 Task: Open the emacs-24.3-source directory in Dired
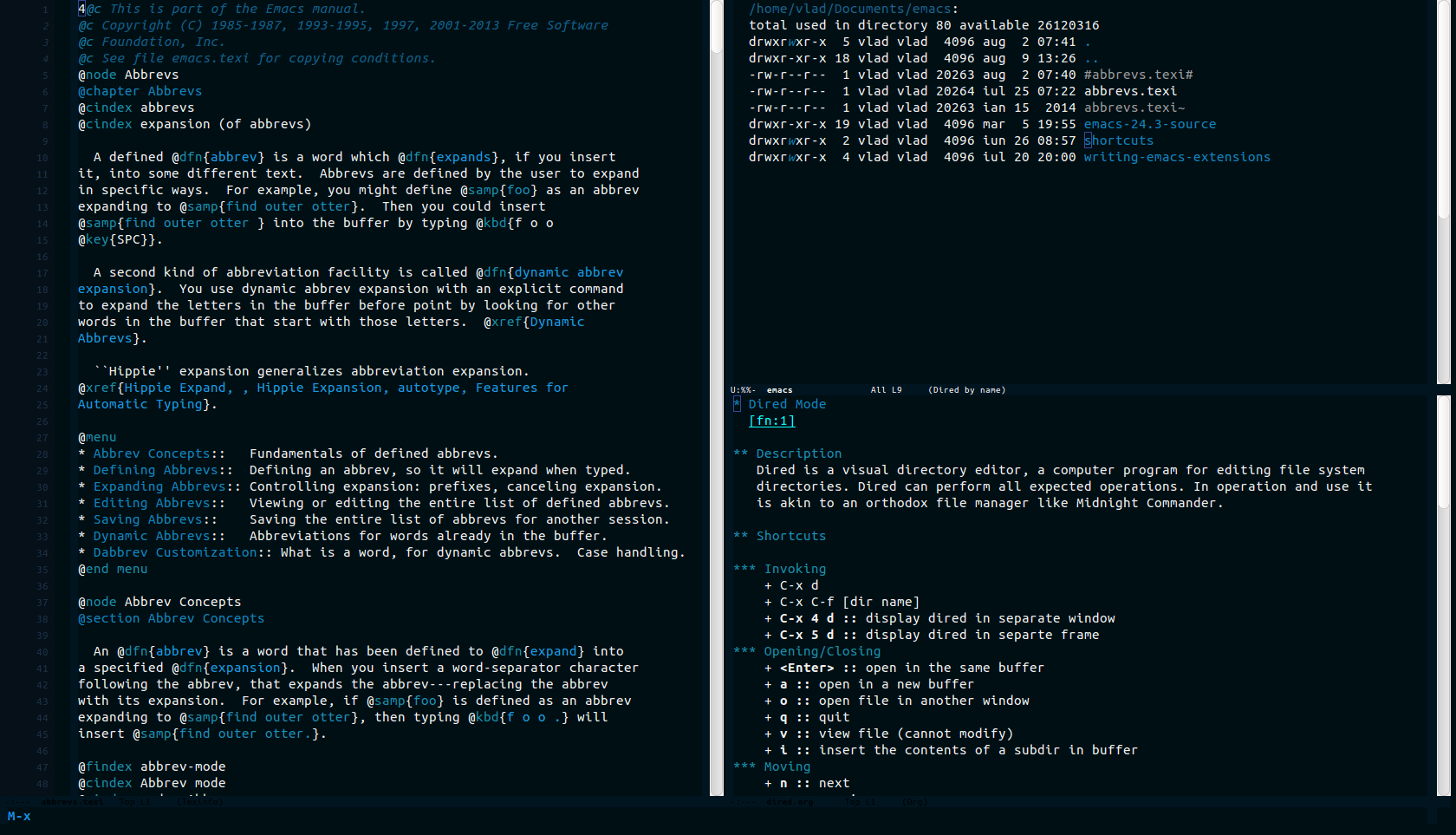coord(1149,124)
